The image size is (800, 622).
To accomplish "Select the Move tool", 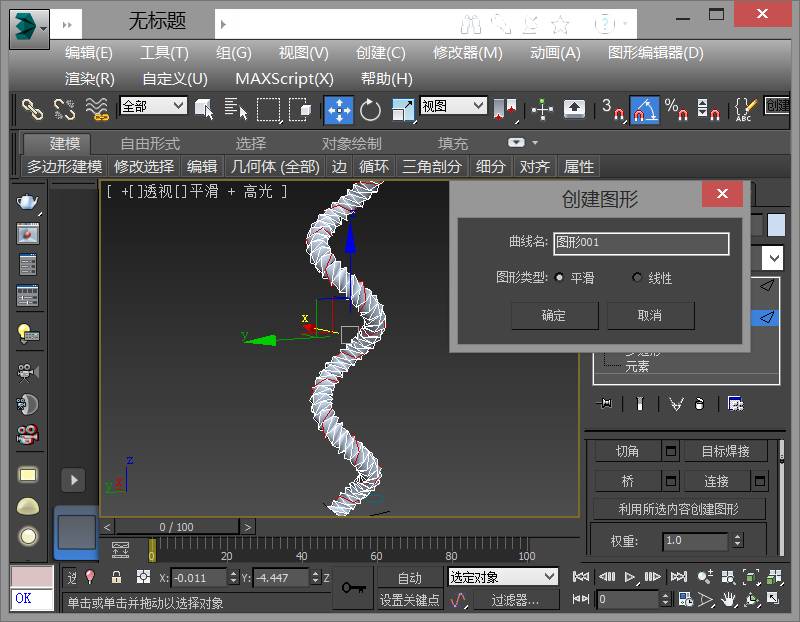I will click(339, 110).
